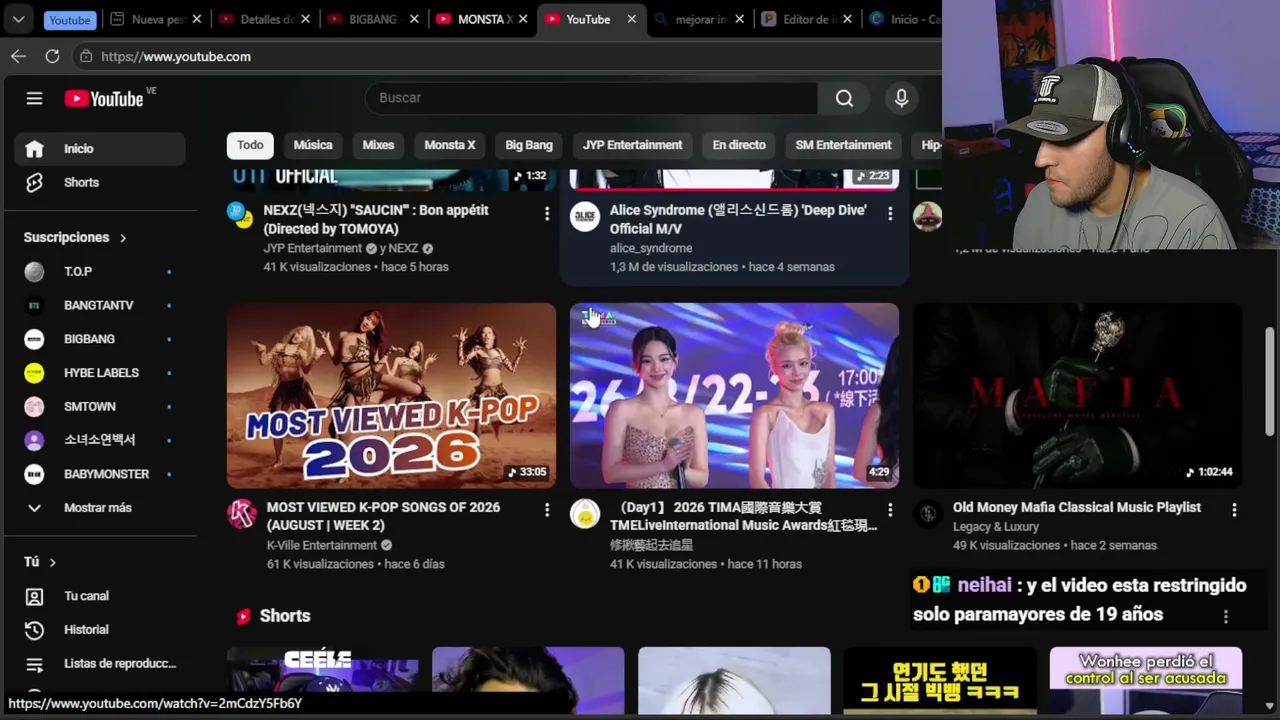1280x720 pixels.
Task: Open options for the 2026 TIMA video
Action: [x=889, y=510]
